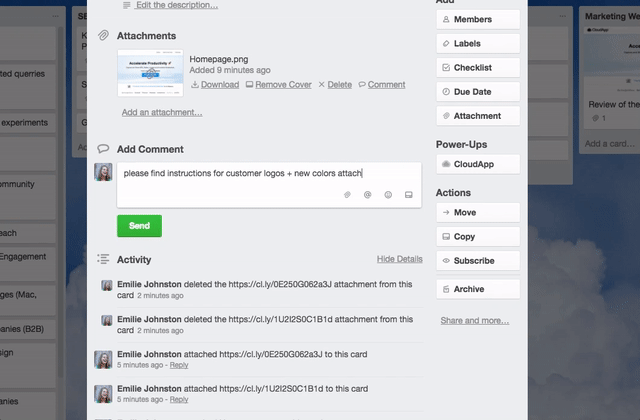Archive this card

tap(477, 289)
